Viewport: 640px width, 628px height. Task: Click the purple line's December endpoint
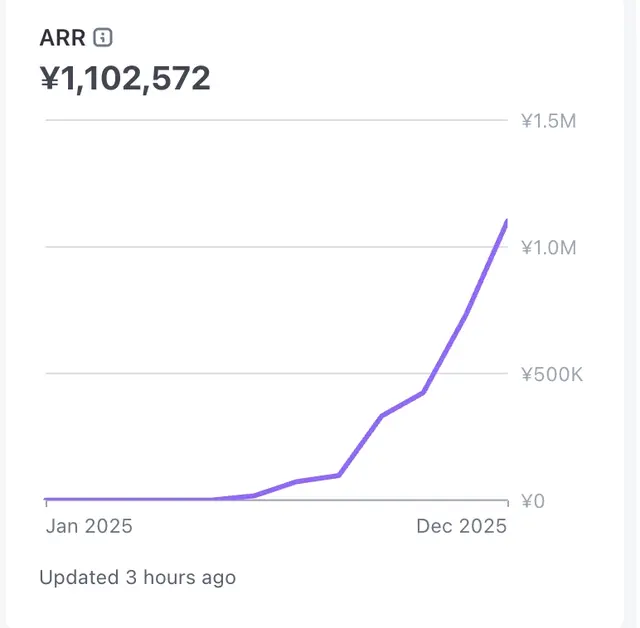506,221
